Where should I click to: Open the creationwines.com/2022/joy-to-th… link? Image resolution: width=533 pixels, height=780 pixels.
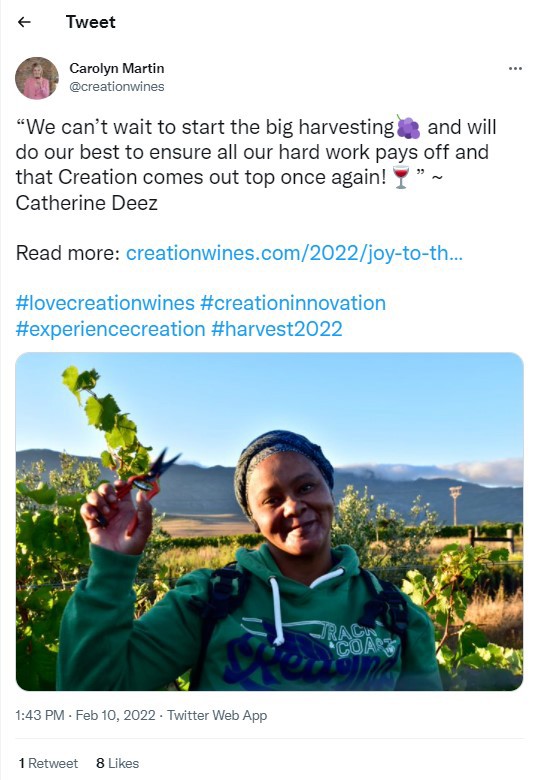[294, 253]
